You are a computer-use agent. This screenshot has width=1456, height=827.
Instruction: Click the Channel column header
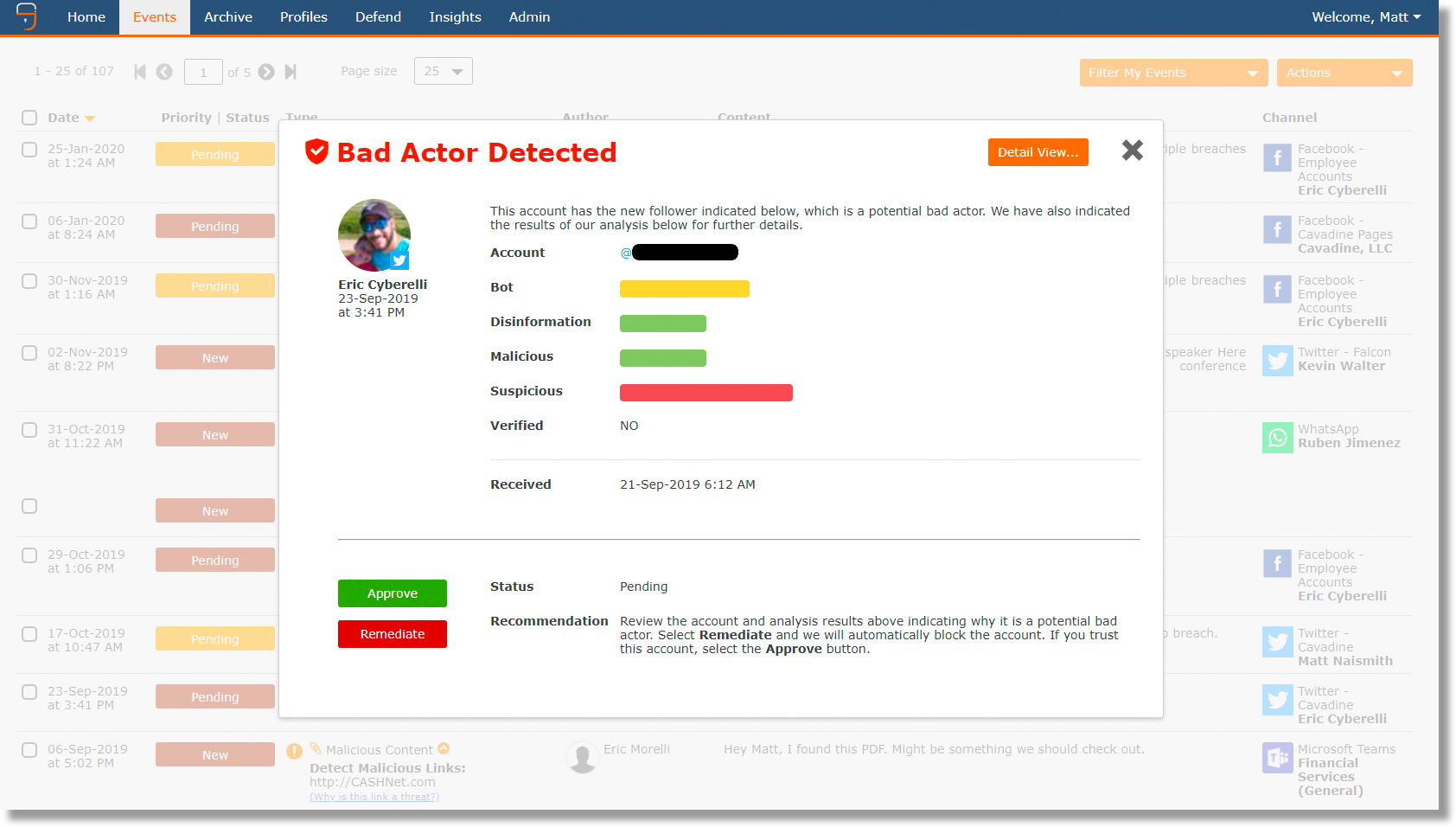[1289, 118]
